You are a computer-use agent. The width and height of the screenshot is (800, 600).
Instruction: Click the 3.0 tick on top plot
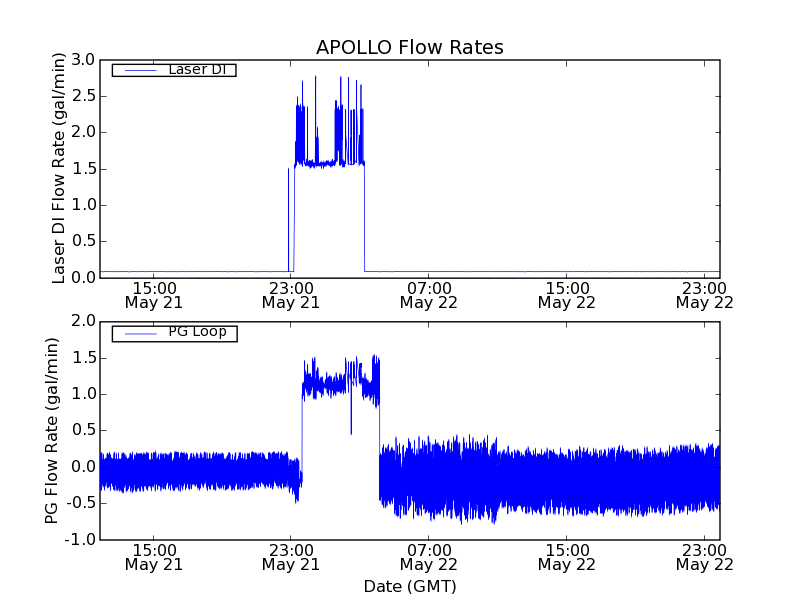(83, 60)
